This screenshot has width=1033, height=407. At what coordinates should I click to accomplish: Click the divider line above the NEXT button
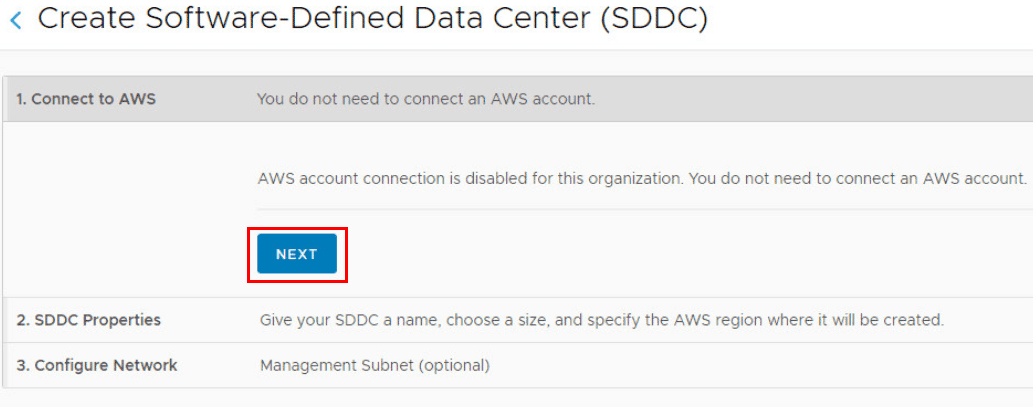coord(640,210)
